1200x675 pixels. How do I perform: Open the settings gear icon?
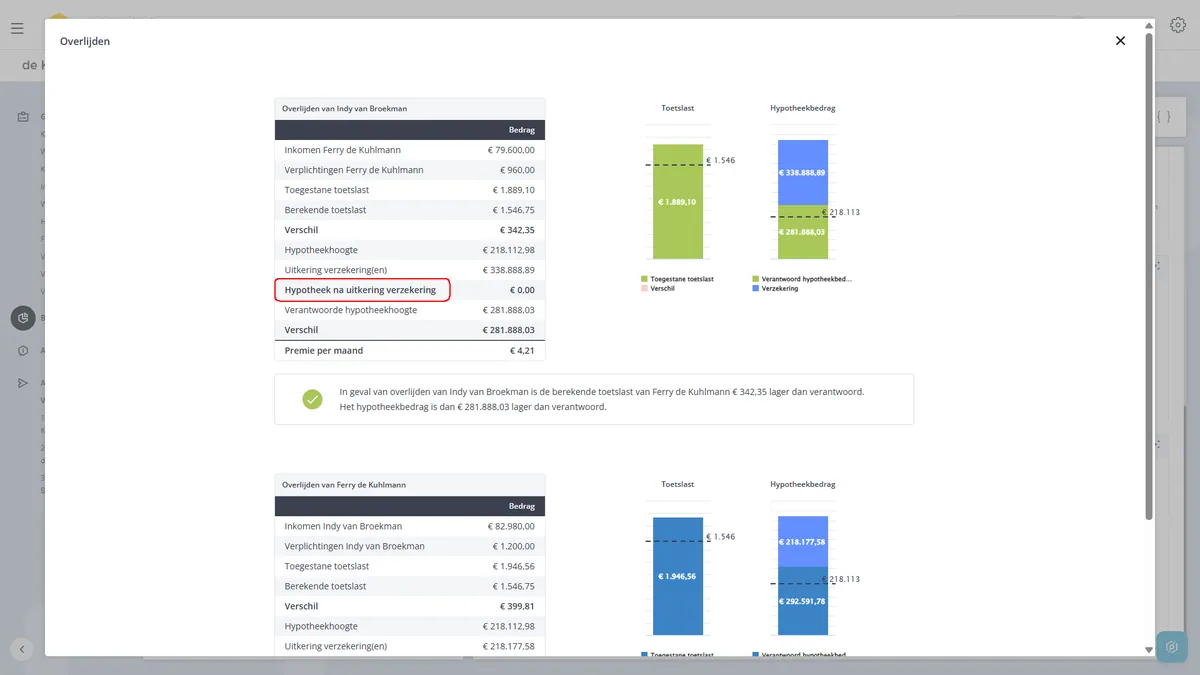point(1178,26)
